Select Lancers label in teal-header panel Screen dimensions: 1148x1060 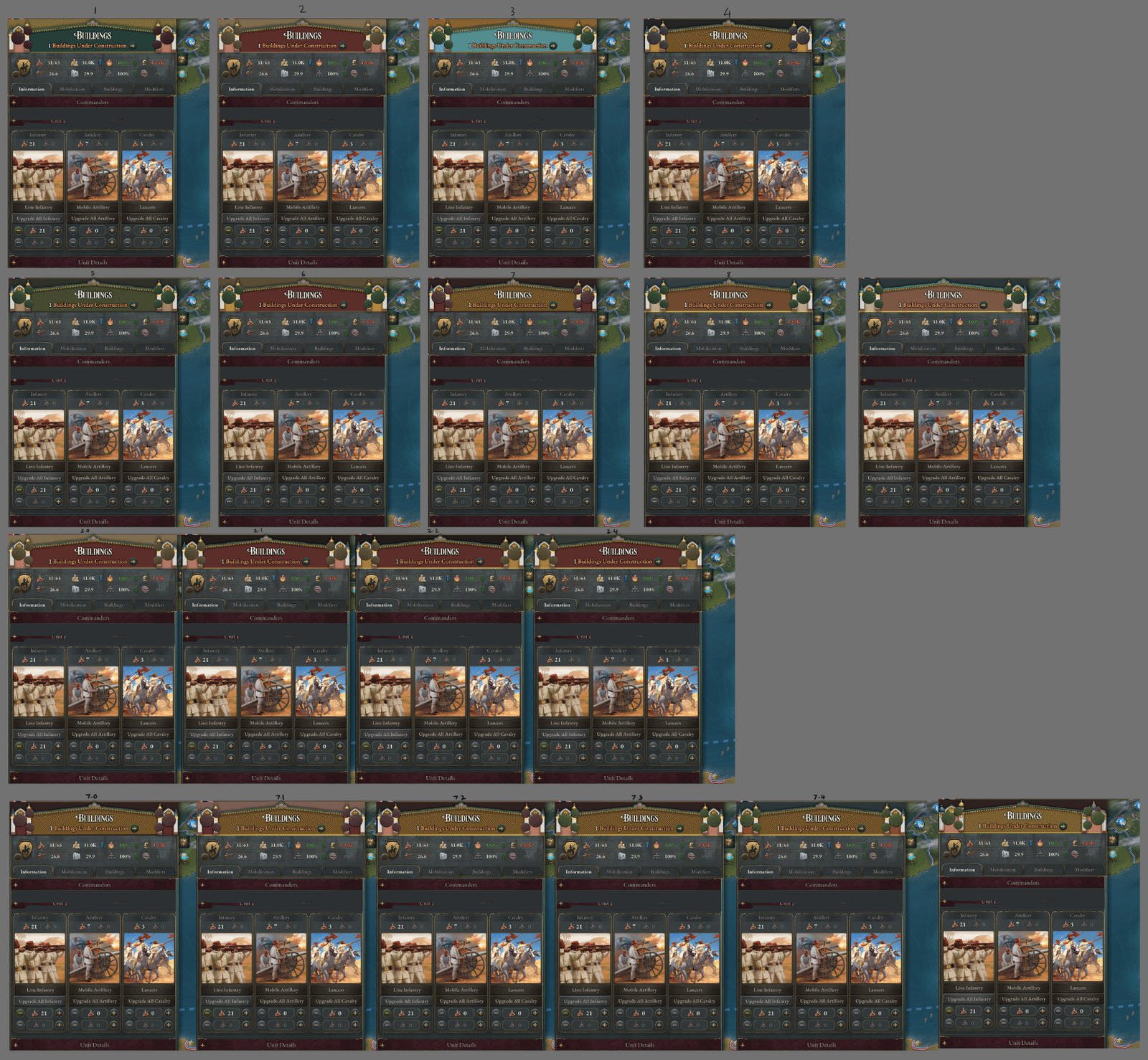[568, 207]
